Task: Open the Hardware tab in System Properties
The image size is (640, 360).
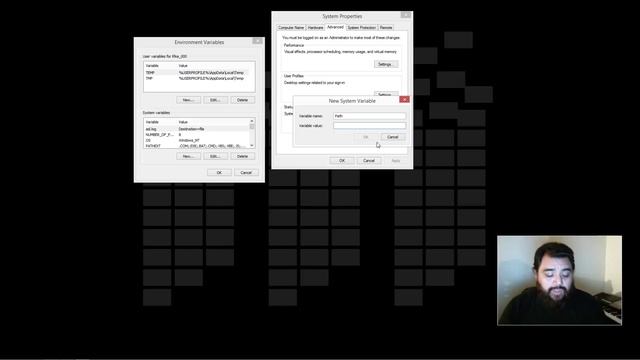Action: coord(316,28)
